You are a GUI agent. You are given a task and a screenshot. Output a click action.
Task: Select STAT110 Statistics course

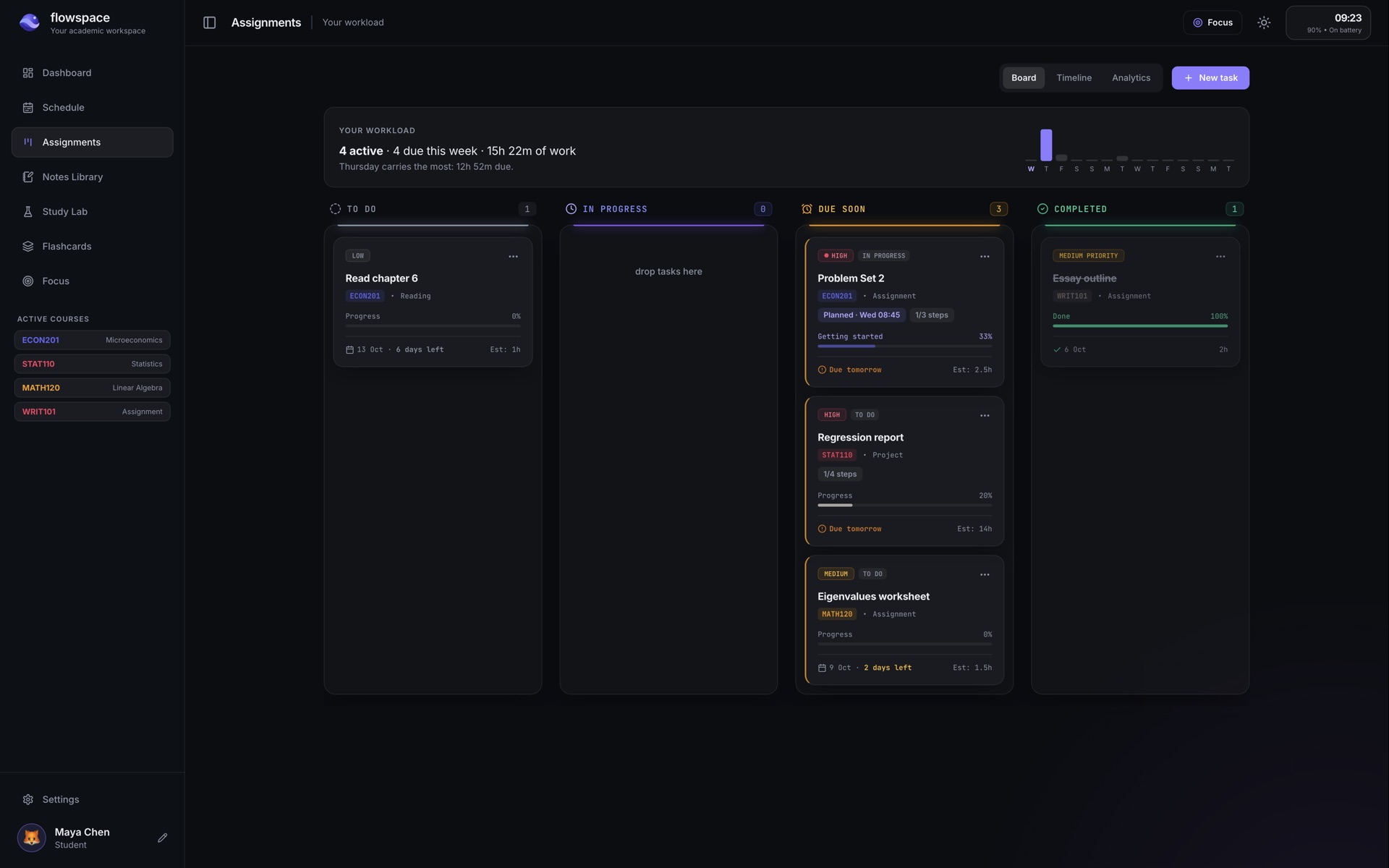pos(92,364)
